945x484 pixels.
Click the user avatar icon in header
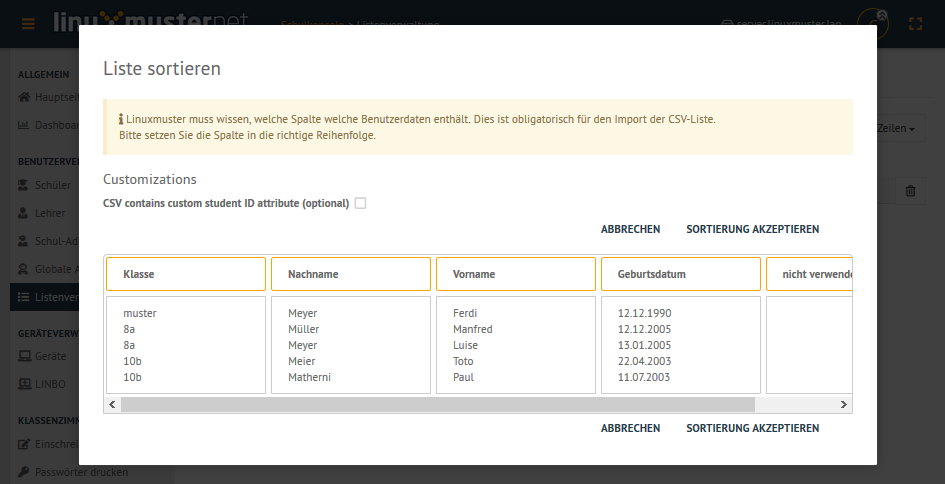coord(873,24)
